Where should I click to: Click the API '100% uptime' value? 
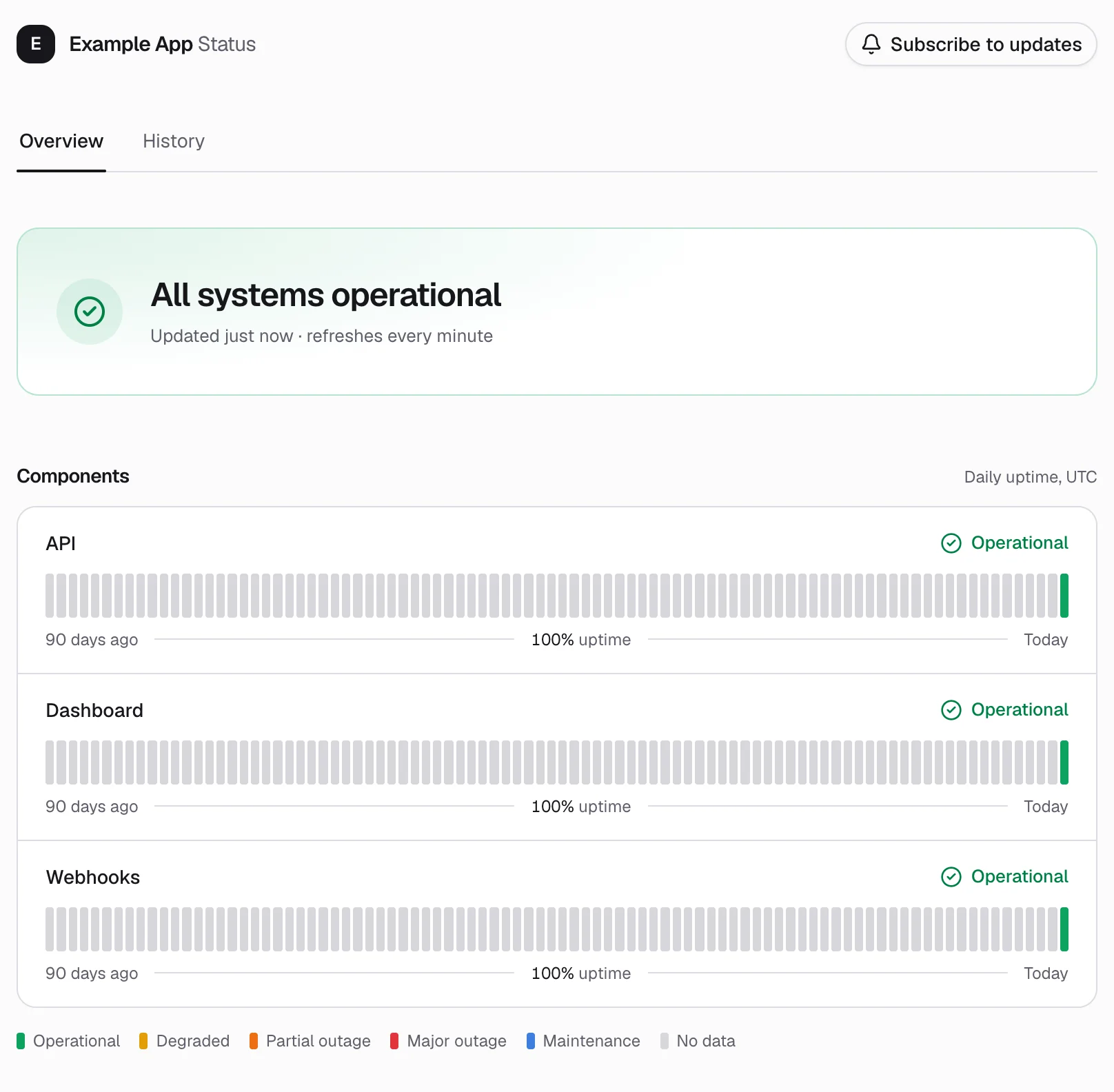click(x=581, y=640)
